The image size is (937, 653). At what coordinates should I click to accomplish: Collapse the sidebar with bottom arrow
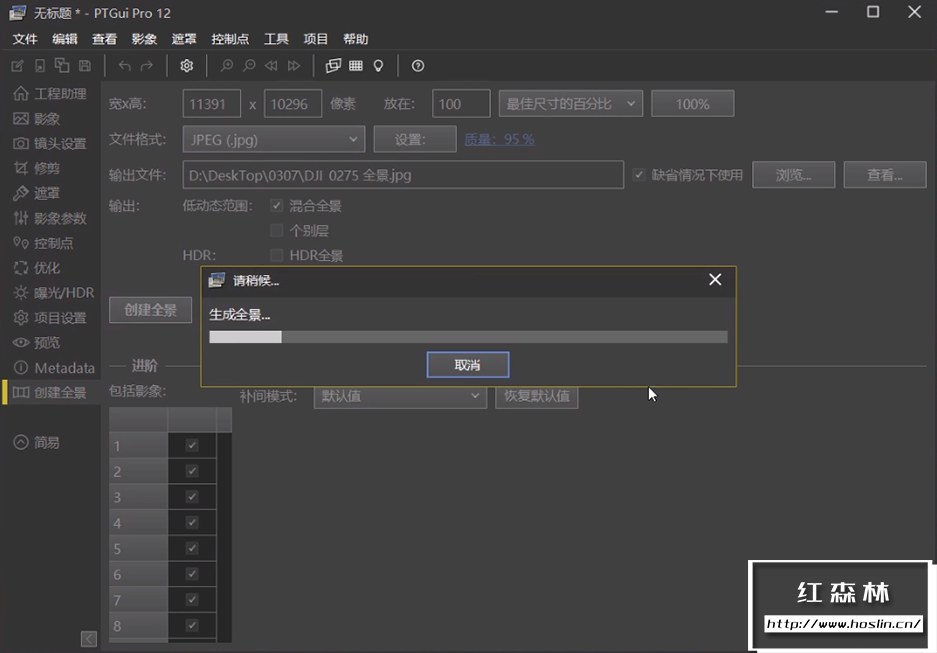88,639
